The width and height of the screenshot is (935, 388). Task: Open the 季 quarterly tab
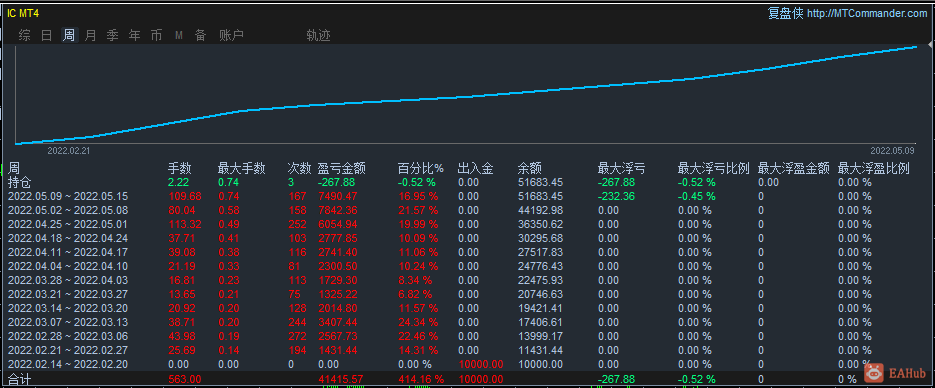(x=113, y=35)
